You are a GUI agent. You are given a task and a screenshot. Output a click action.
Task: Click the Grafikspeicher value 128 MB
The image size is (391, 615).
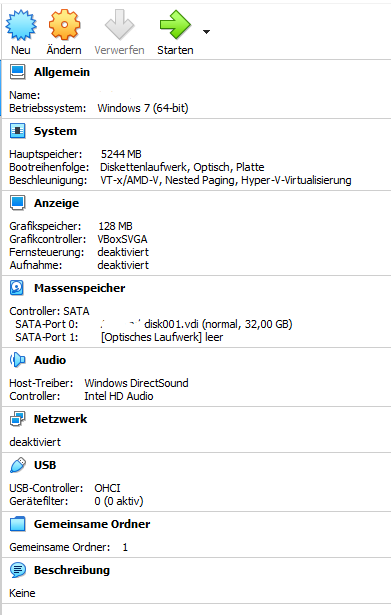(x=115, y=226)
